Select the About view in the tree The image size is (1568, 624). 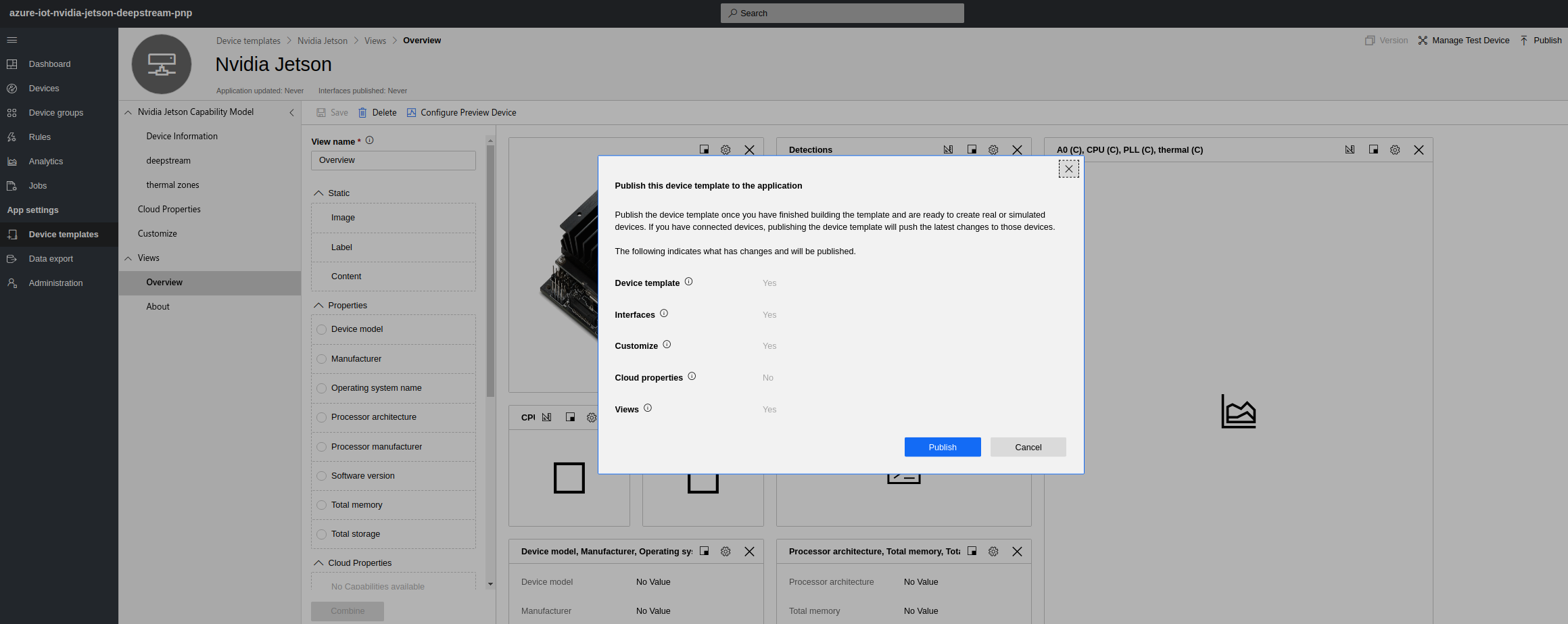pos(158,307)
